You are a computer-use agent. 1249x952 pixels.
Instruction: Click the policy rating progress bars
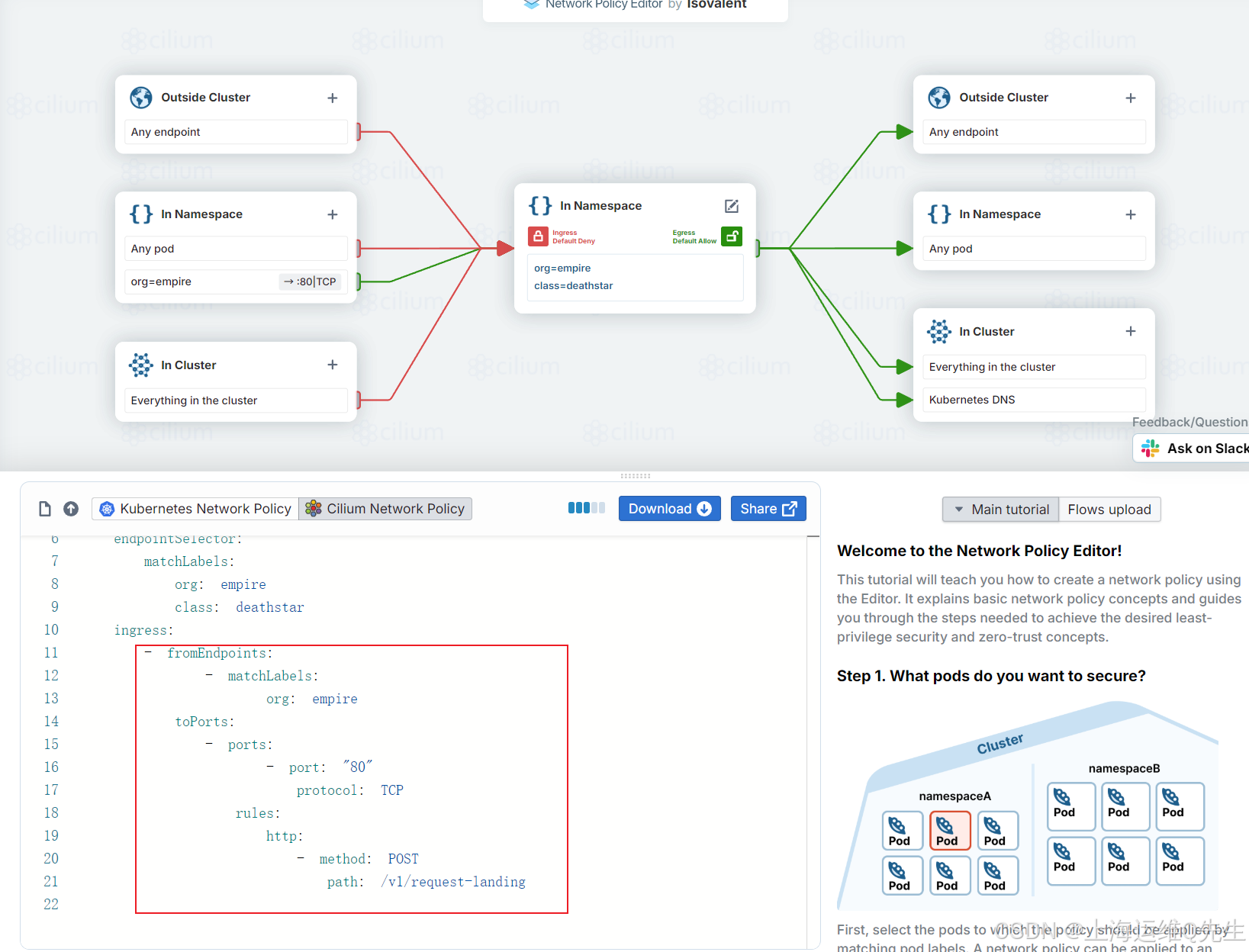coord(586,508)
